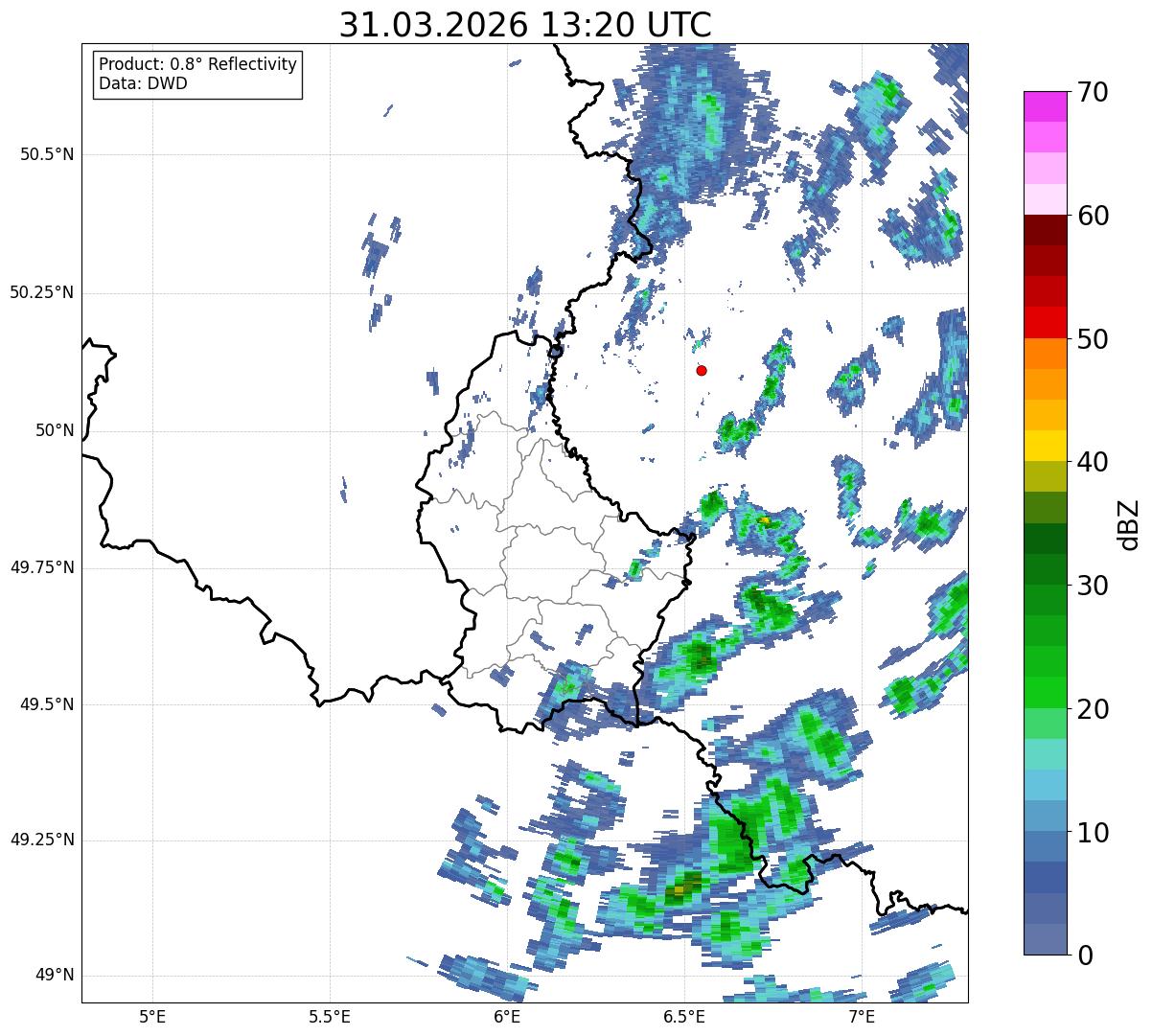
Task: Click the "Data: DWD" label
Action: click(x=143, y=83)
